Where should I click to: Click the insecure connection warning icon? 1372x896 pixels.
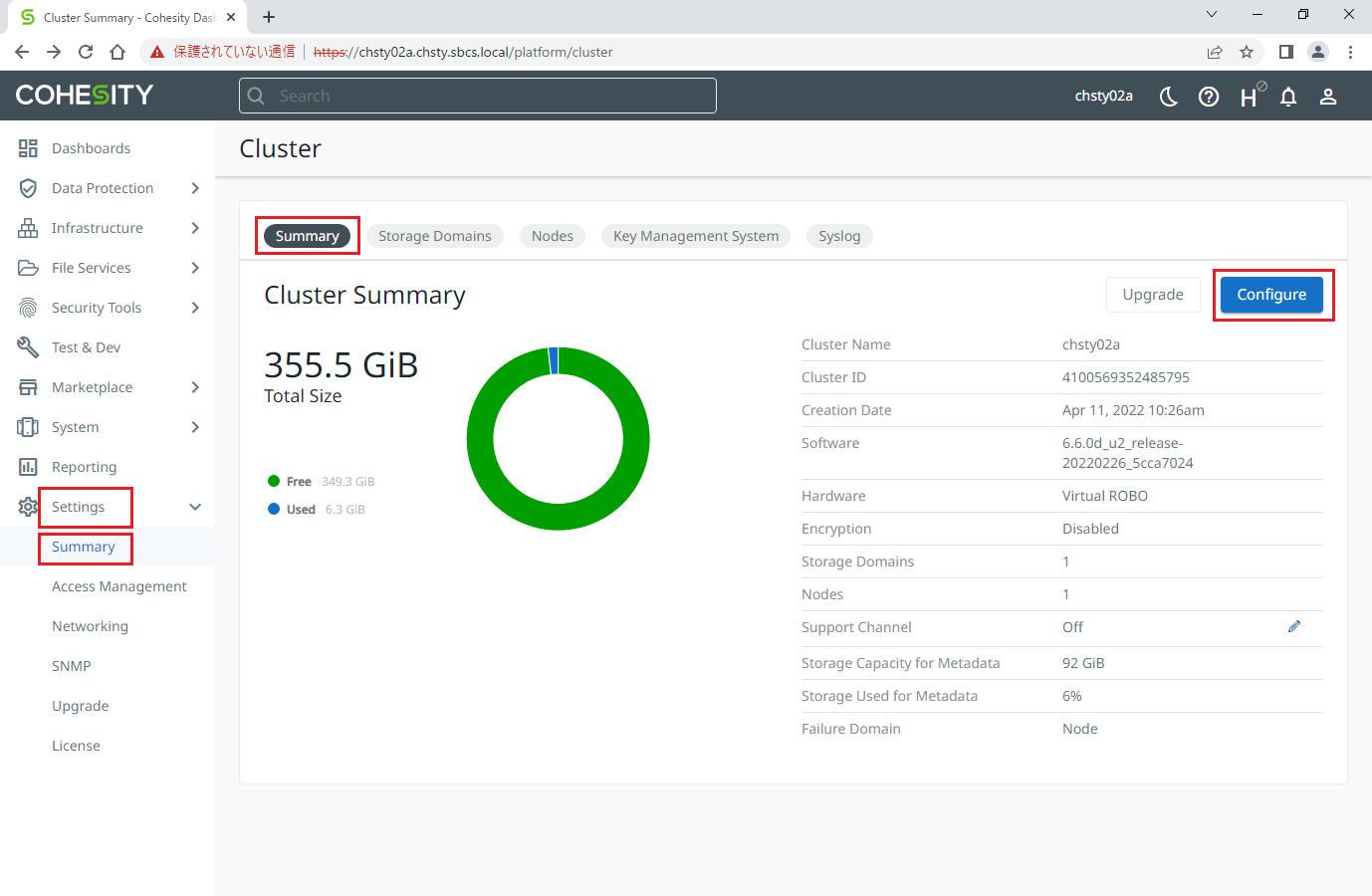tap(157, 52)
